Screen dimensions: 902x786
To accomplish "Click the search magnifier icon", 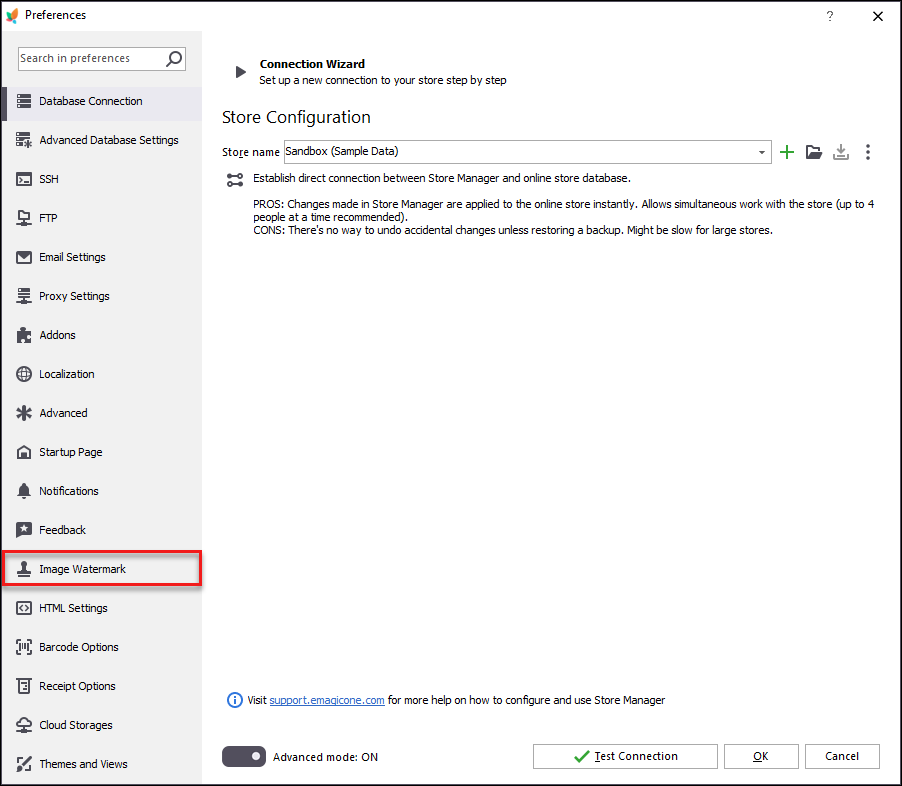I will [x=174, y=59].
